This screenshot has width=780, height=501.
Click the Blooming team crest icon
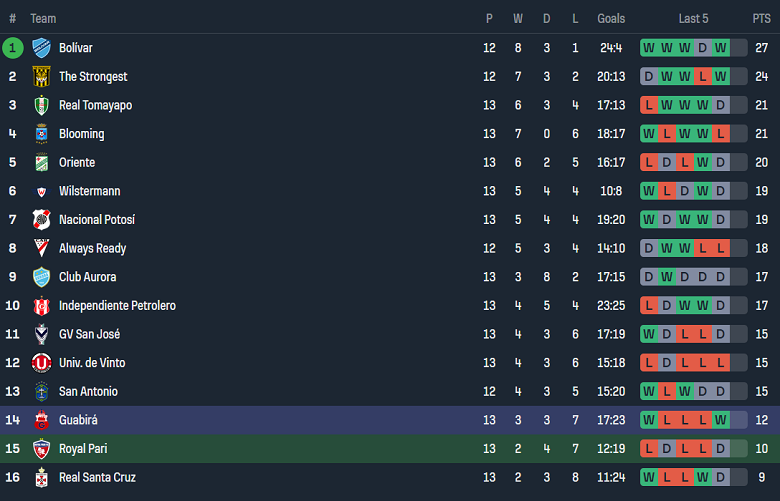[x=41, y=134]
